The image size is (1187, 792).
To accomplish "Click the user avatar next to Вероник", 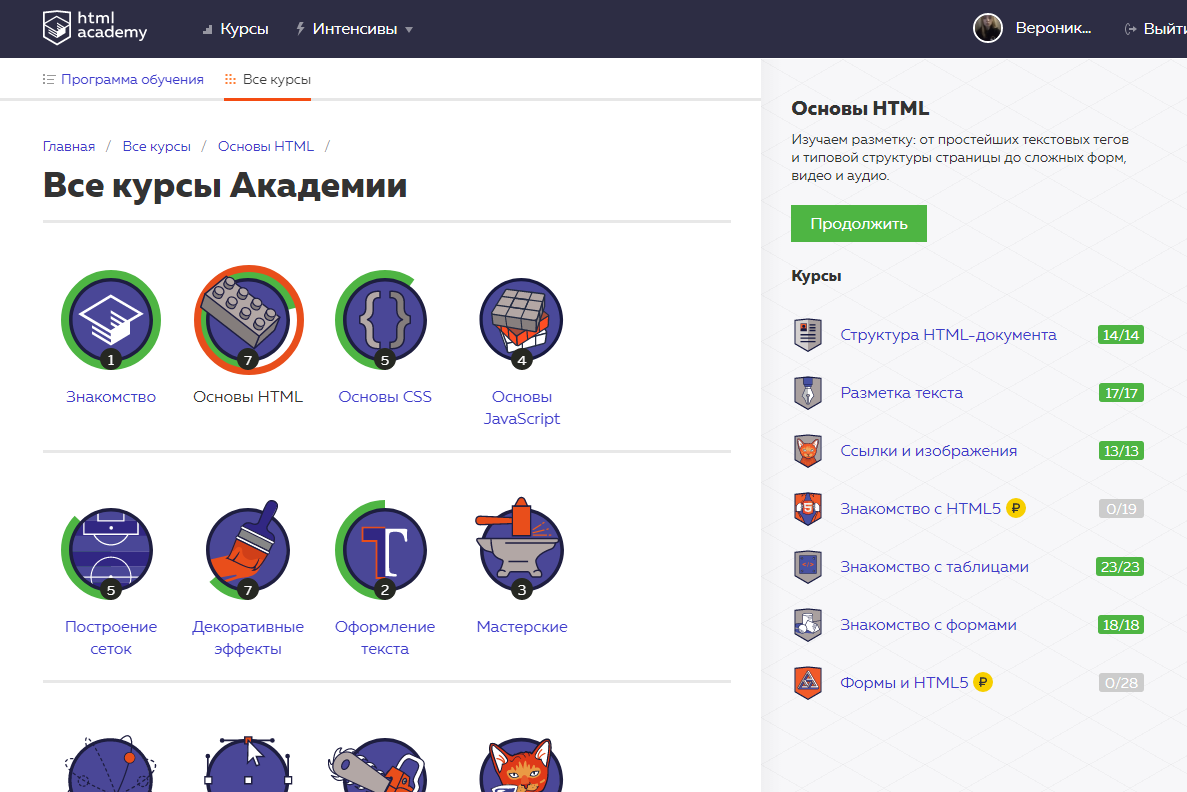I will (988, 28).
